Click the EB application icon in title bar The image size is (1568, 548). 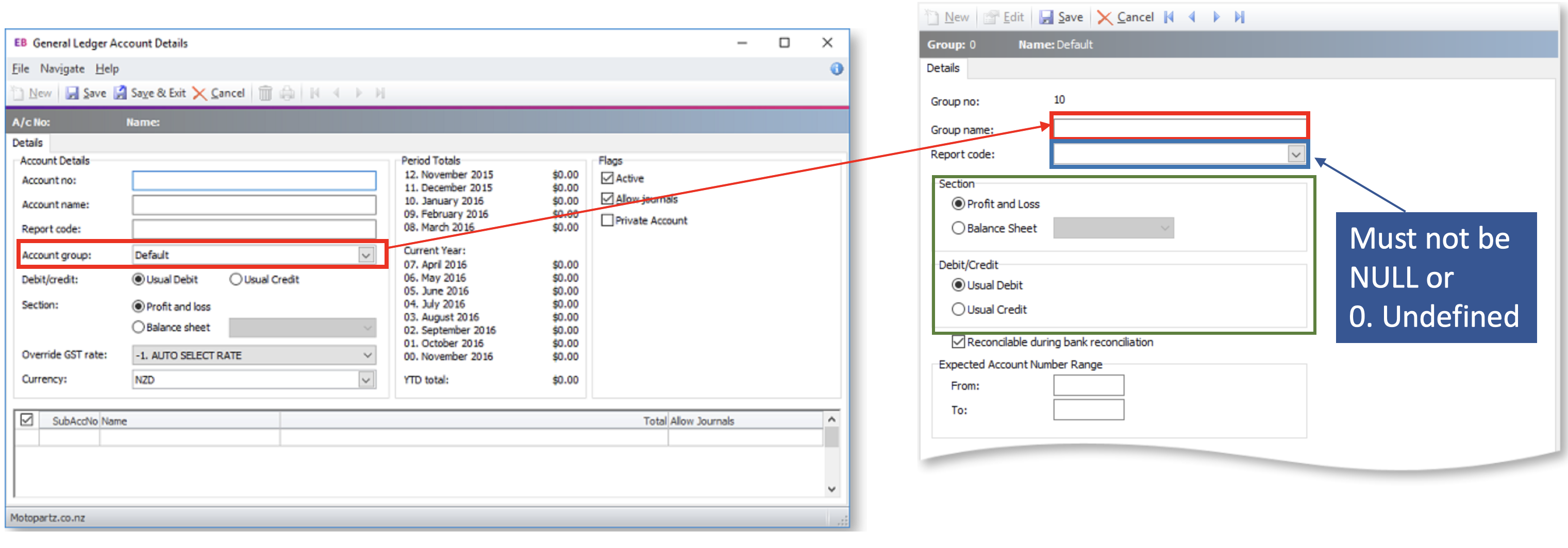point(20,43)
